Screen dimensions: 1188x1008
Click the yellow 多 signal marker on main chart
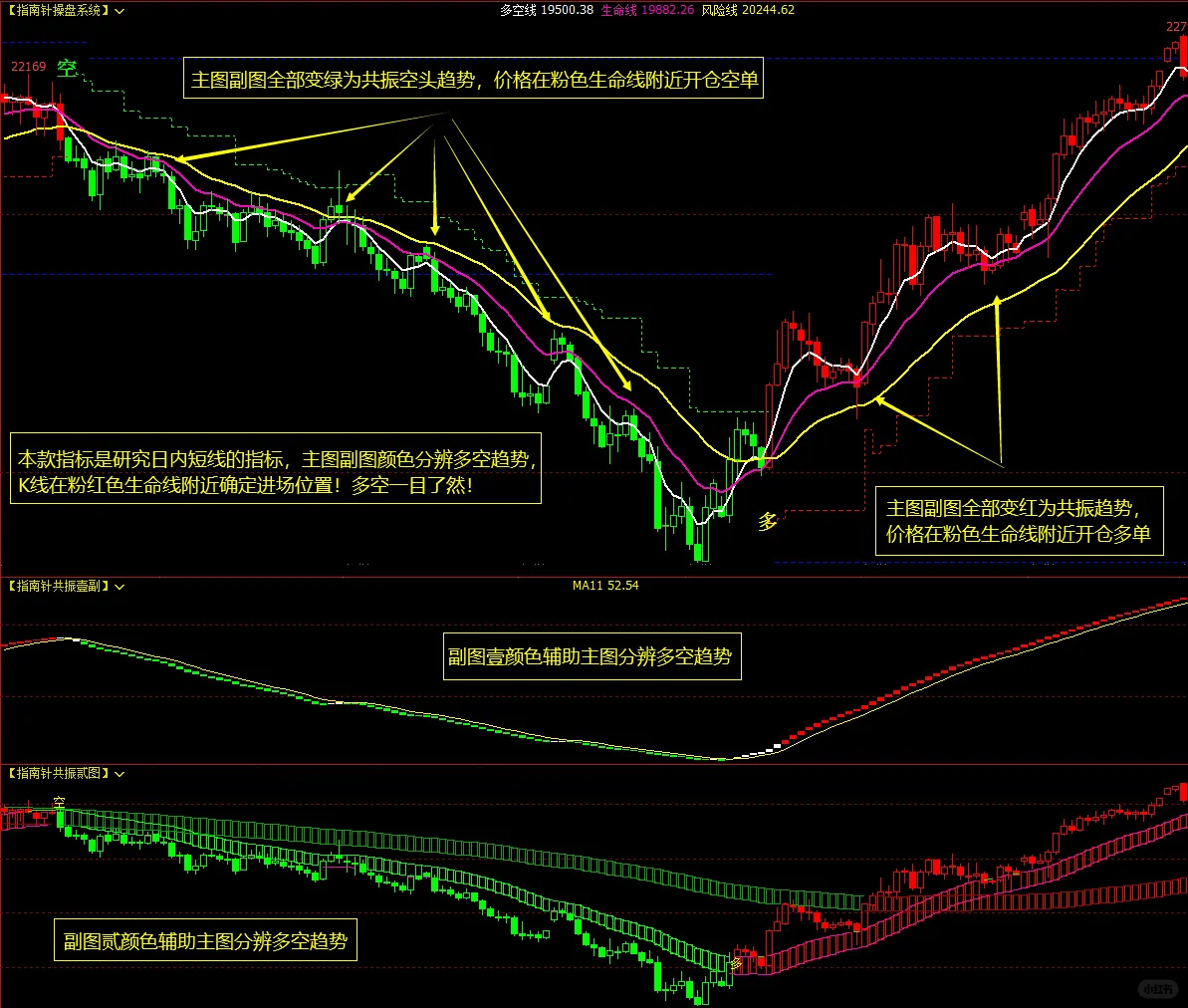point(768,522)
